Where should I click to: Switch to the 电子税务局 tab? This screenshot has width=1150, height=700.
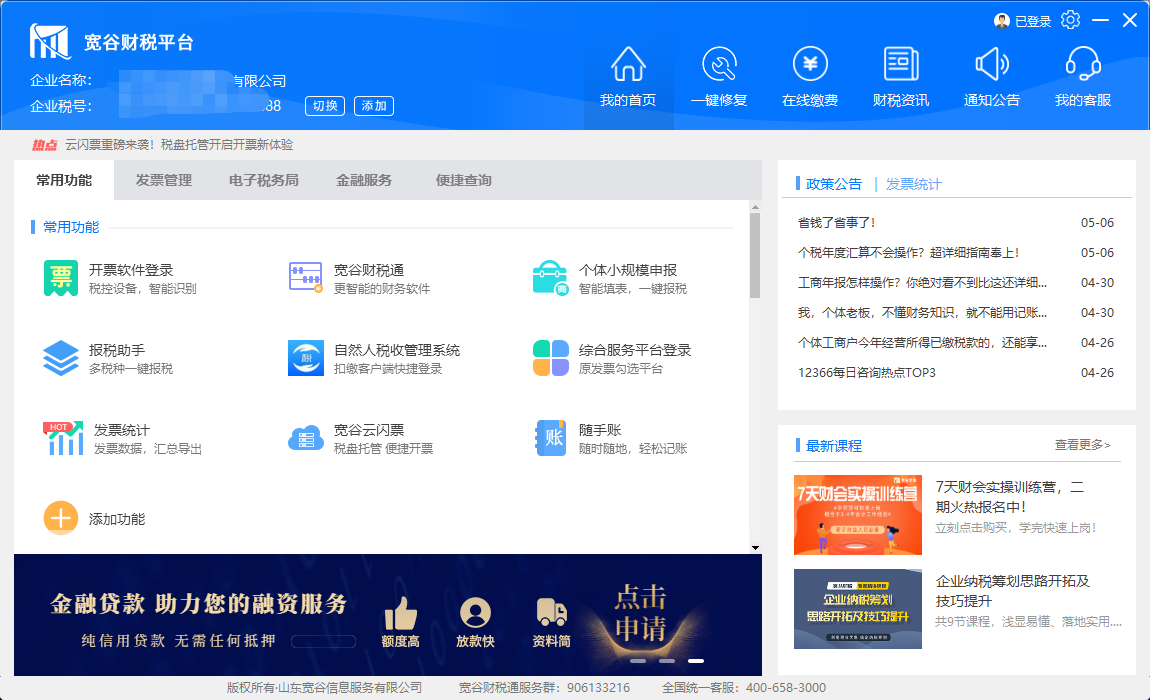pos(264,181)
